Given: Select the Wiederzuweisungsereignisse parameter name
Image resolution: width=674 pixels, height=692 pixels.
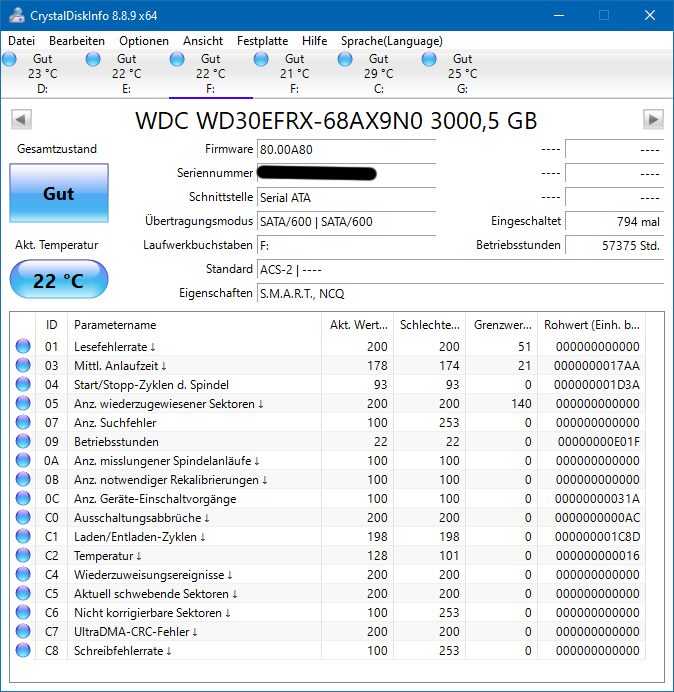Looking at the screenshot, I should (x=153, y=575).
